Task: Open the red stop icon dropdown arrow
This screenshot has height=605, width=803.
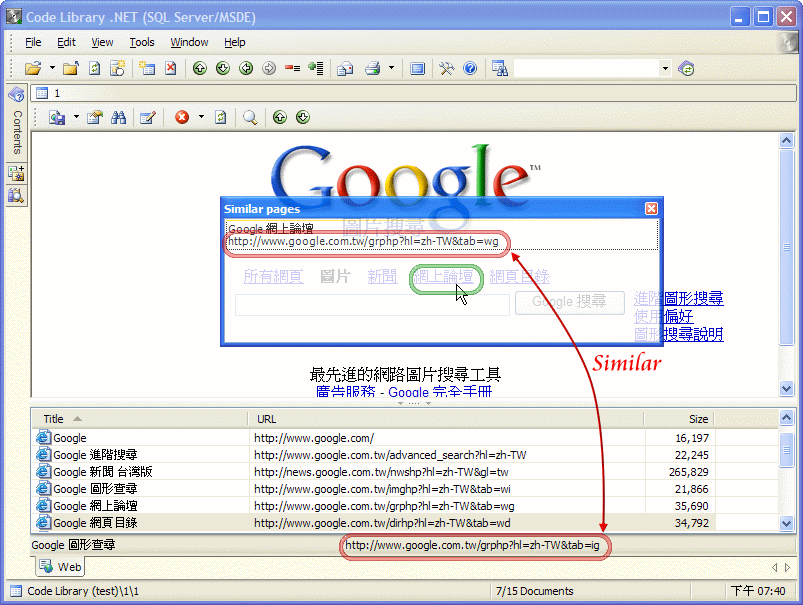Action: pyautogui.click(x=201, y=117)
